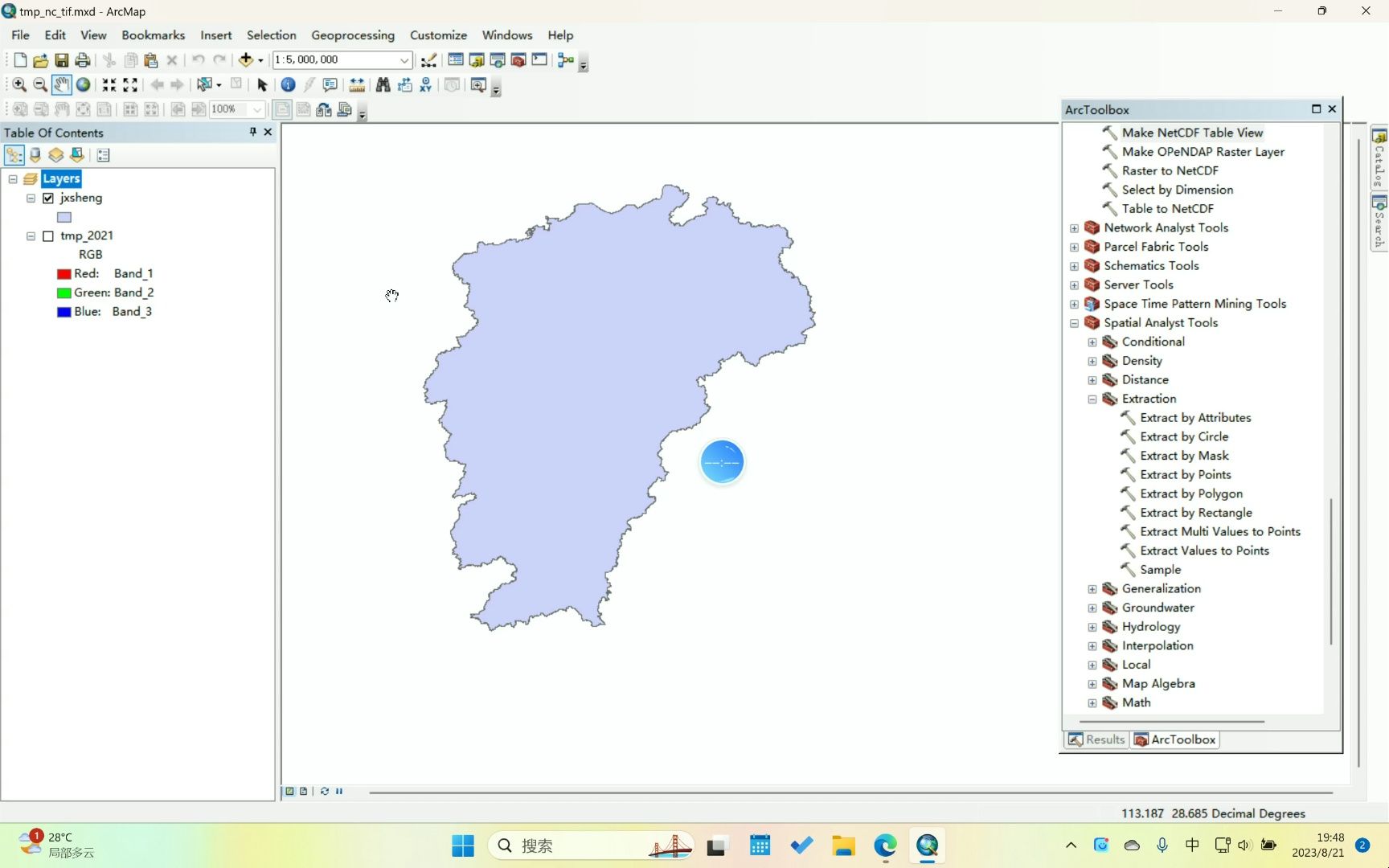Toggle the Table Of Contents pin
Image resolution: width=1389 pixels, height=868 pixels.
click(x=252, y=132)
